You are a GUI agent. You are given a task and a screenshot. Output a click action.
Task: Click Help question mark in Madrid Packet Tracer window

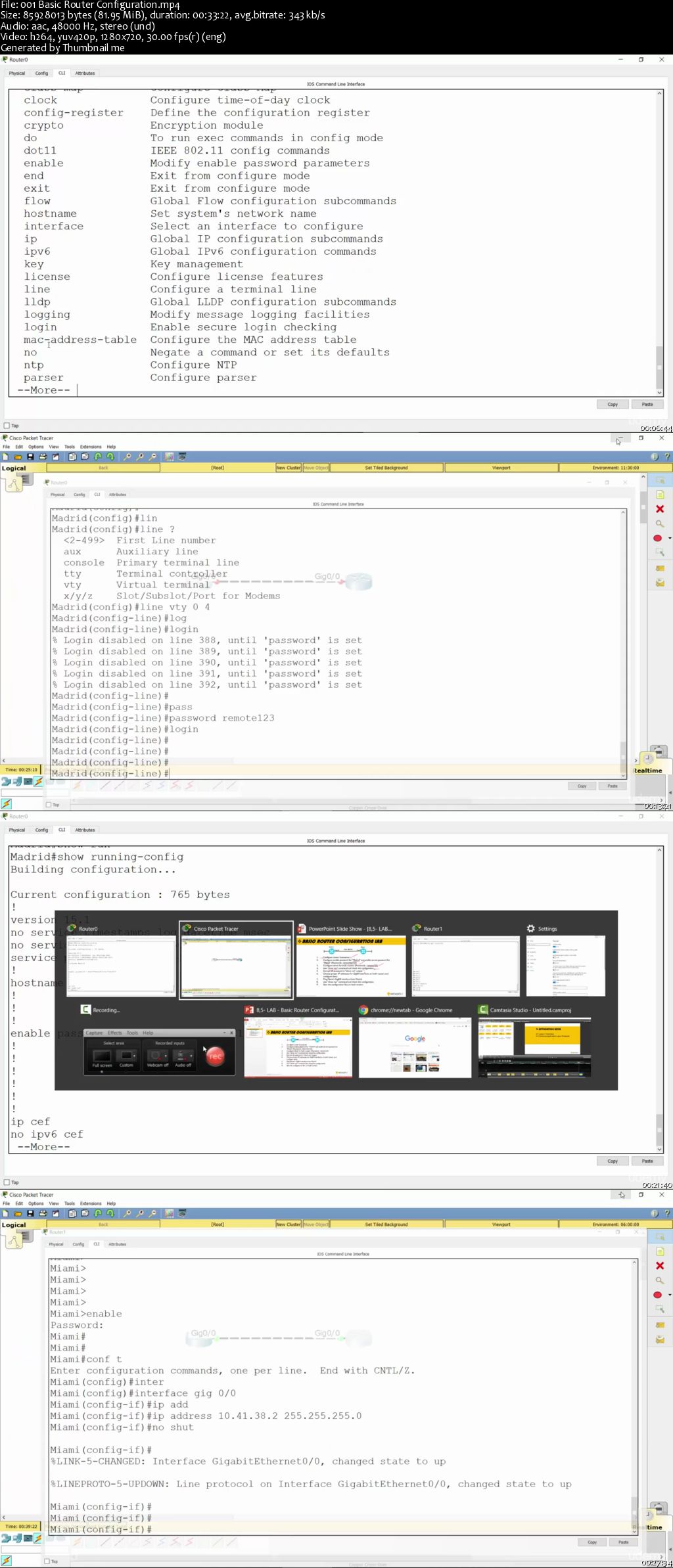click(667, 457)
